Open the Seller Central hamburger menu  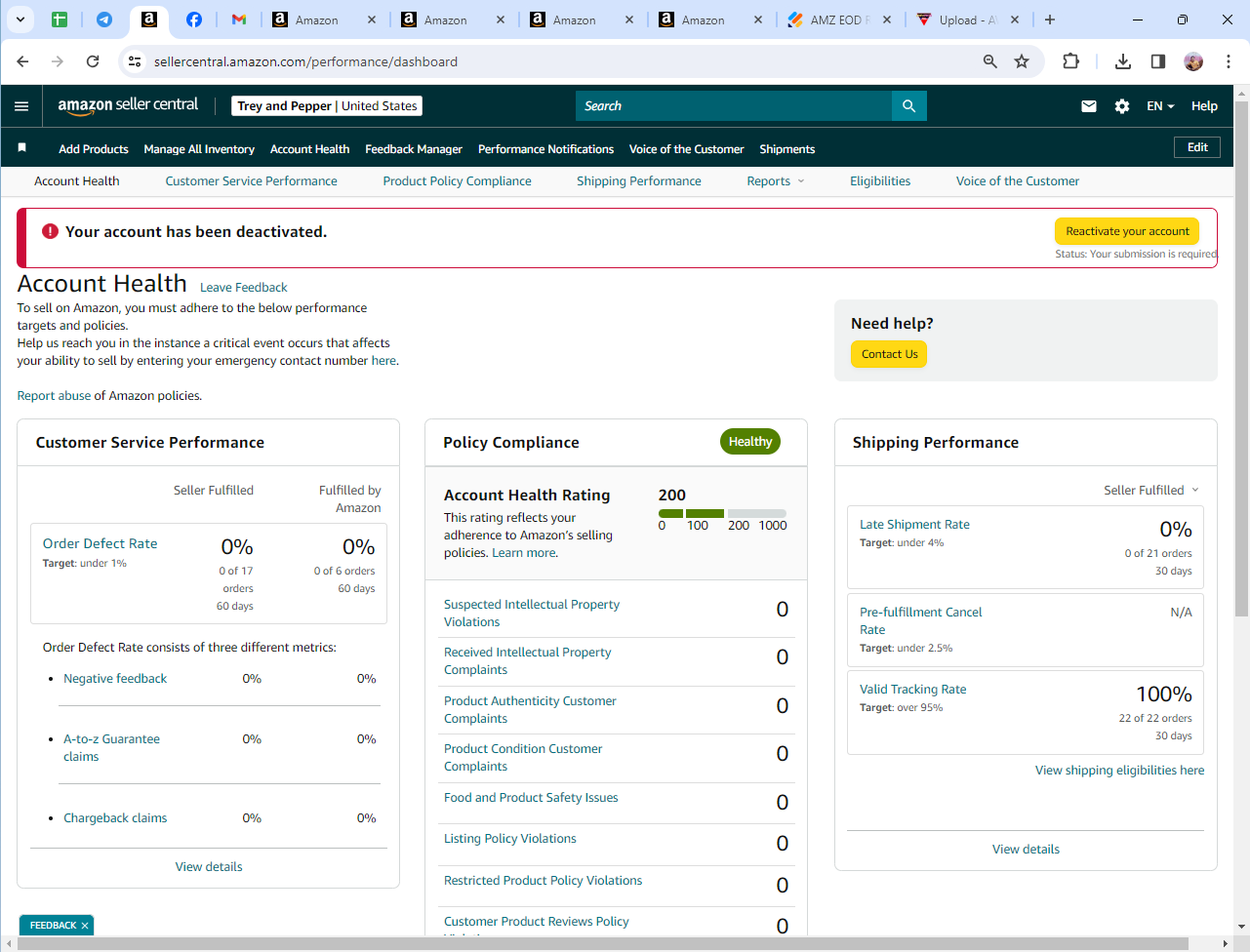(x=21, y=106)
